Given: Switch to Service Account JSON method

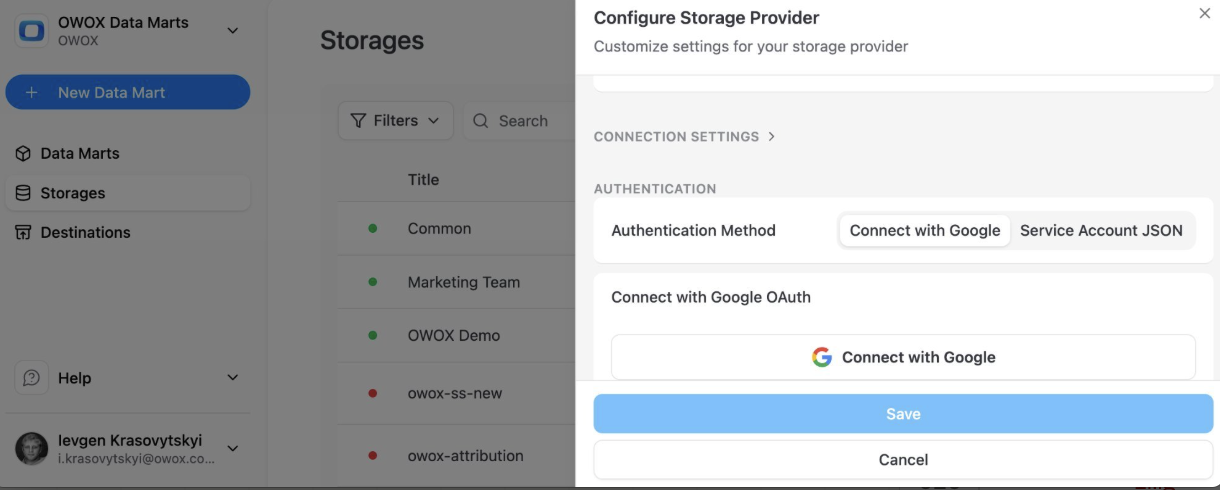Looking at the screenshot, I should point(1101,230).
